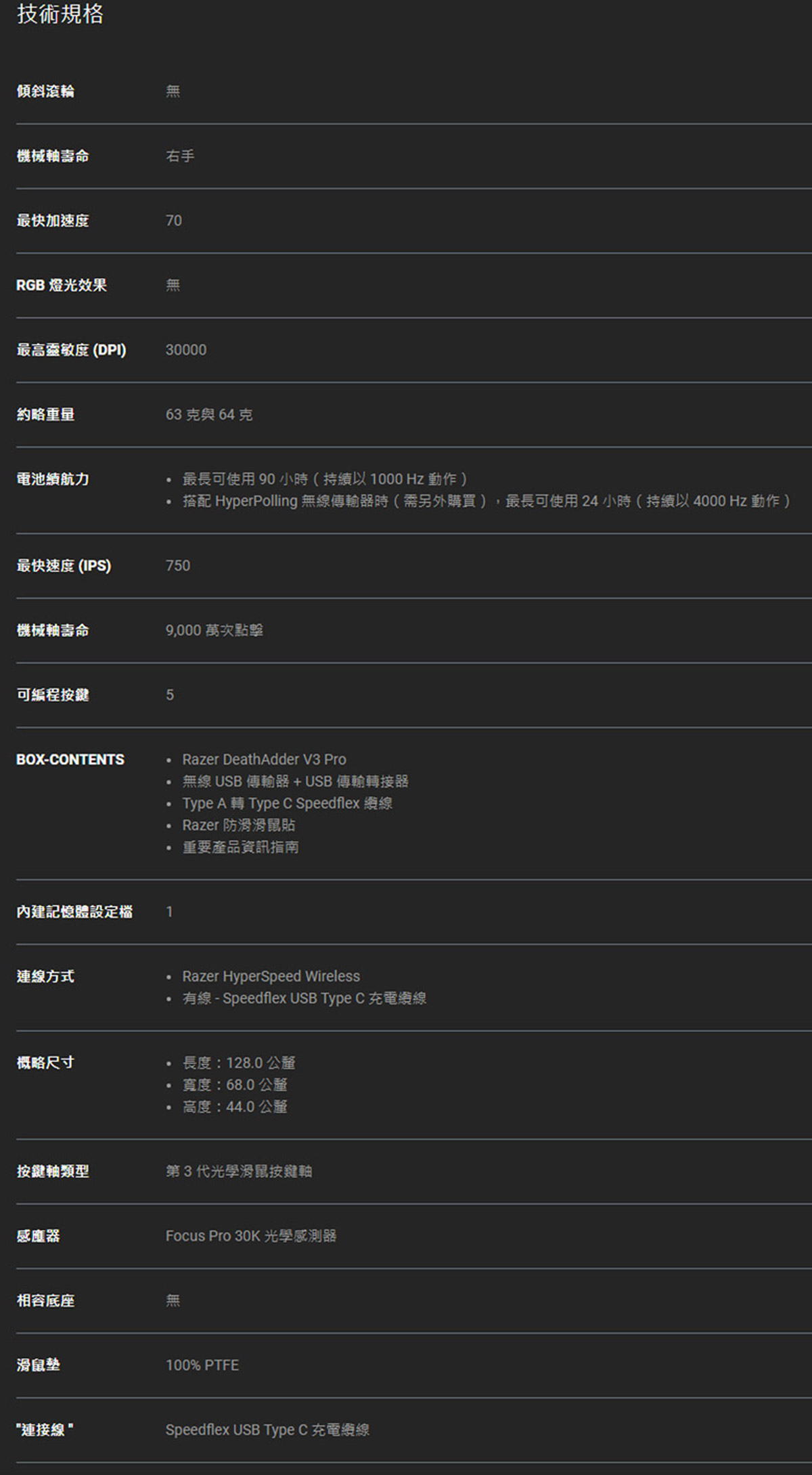Select "Razer DeathAdder V3 Pro" in box contents
Image resolution: width=812 pixels, height=1475 pixels.
click(264, 759)
